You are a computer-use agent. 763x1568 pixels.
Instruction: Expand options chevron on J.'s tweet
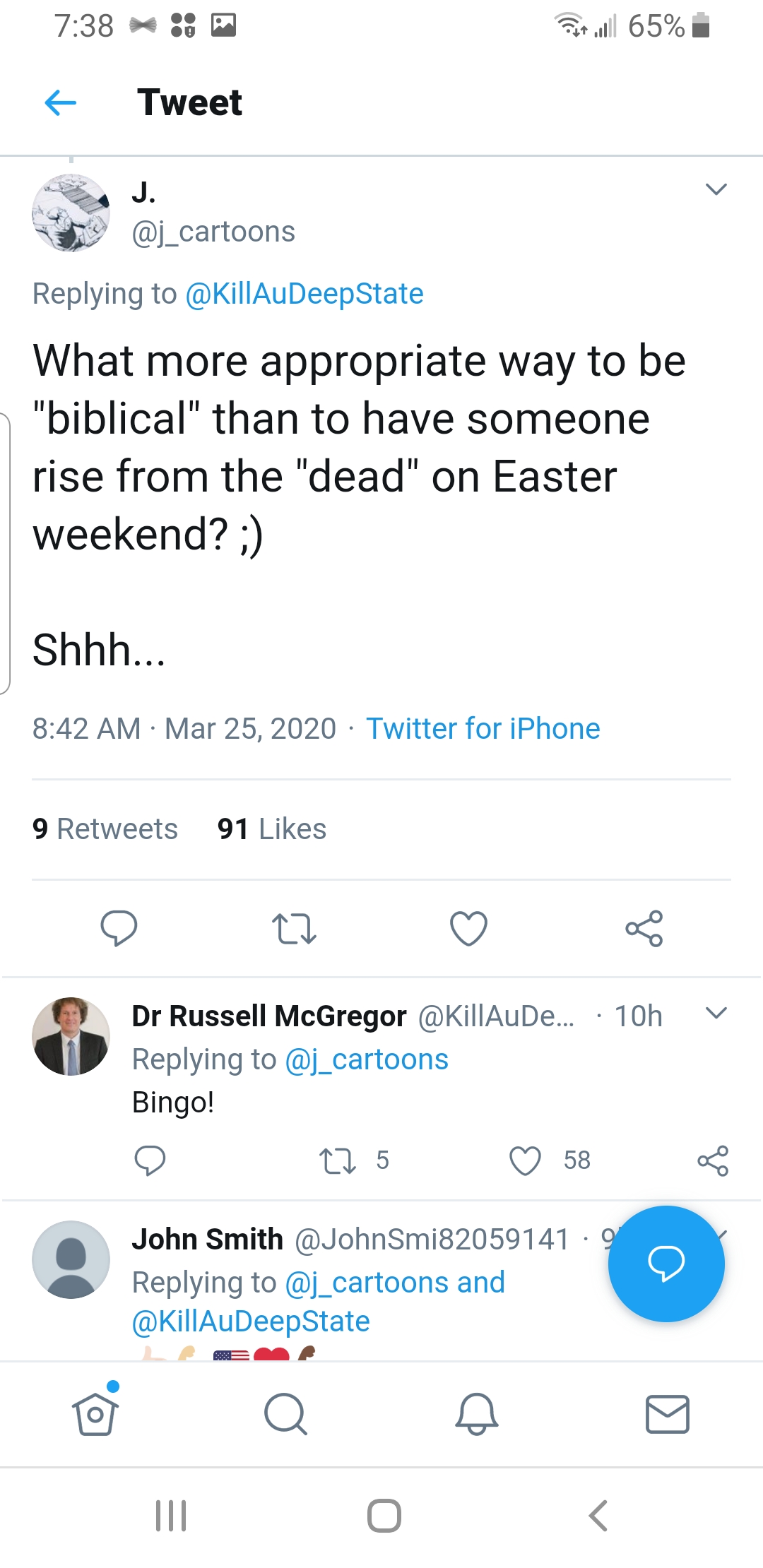click(x=716, y=189)
